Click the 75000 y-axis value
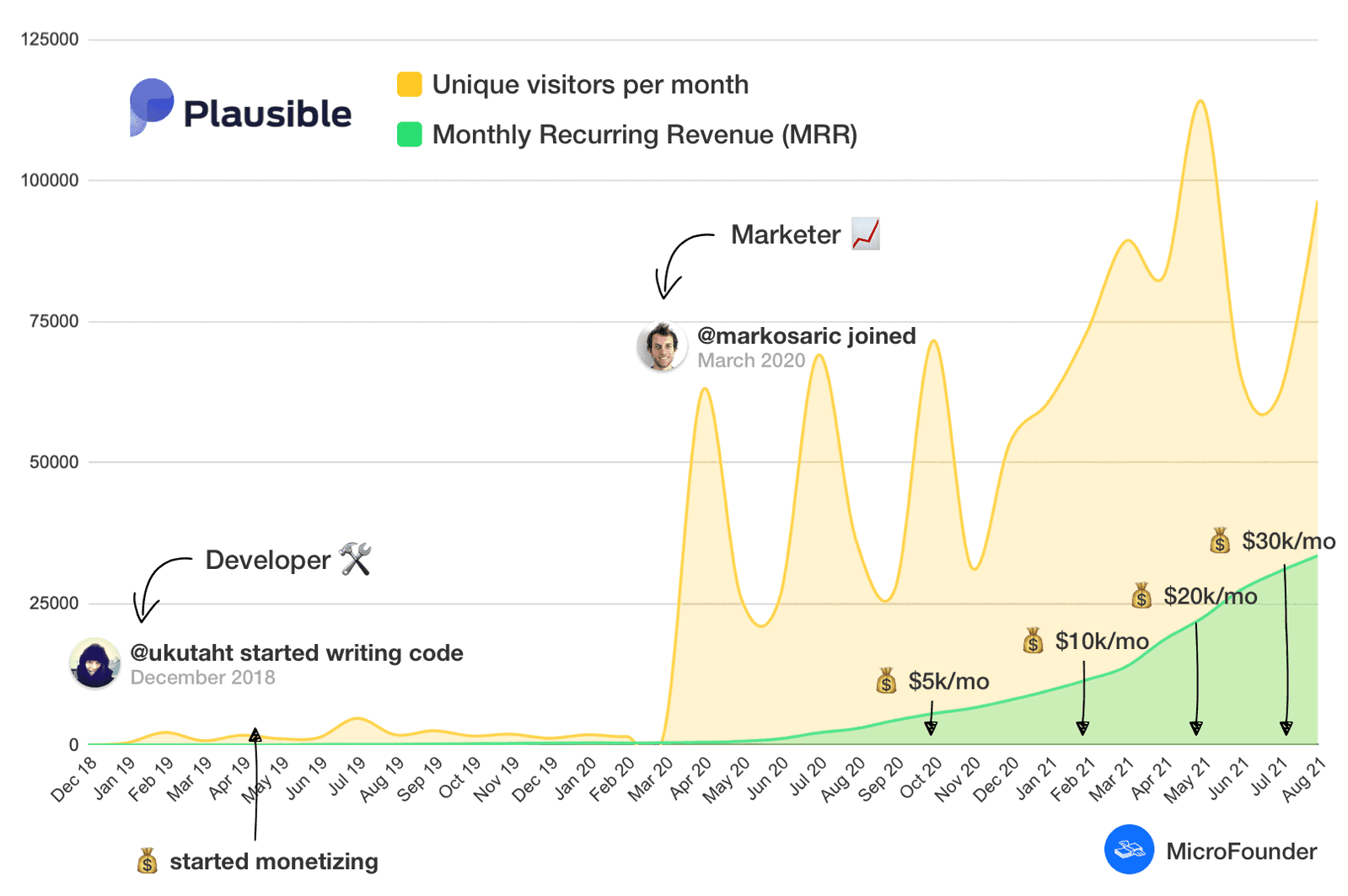 pyautogui.click(x=54, y=321)
